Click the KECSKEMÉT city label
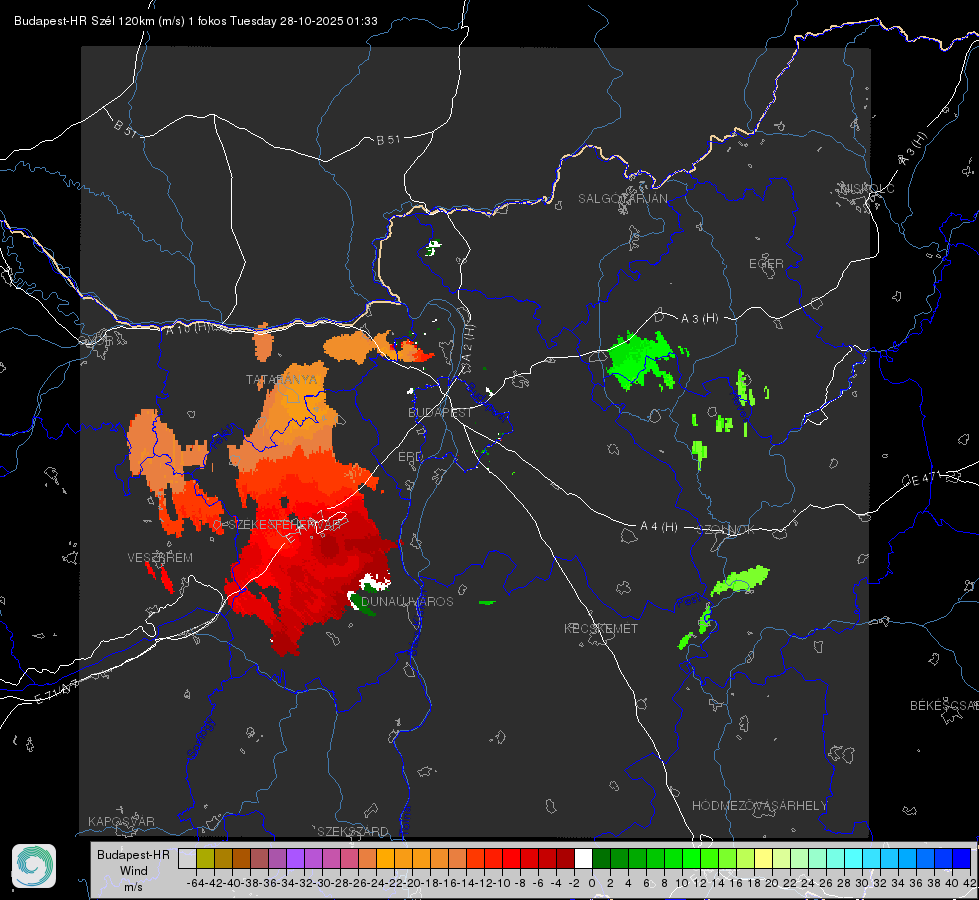 601,628
